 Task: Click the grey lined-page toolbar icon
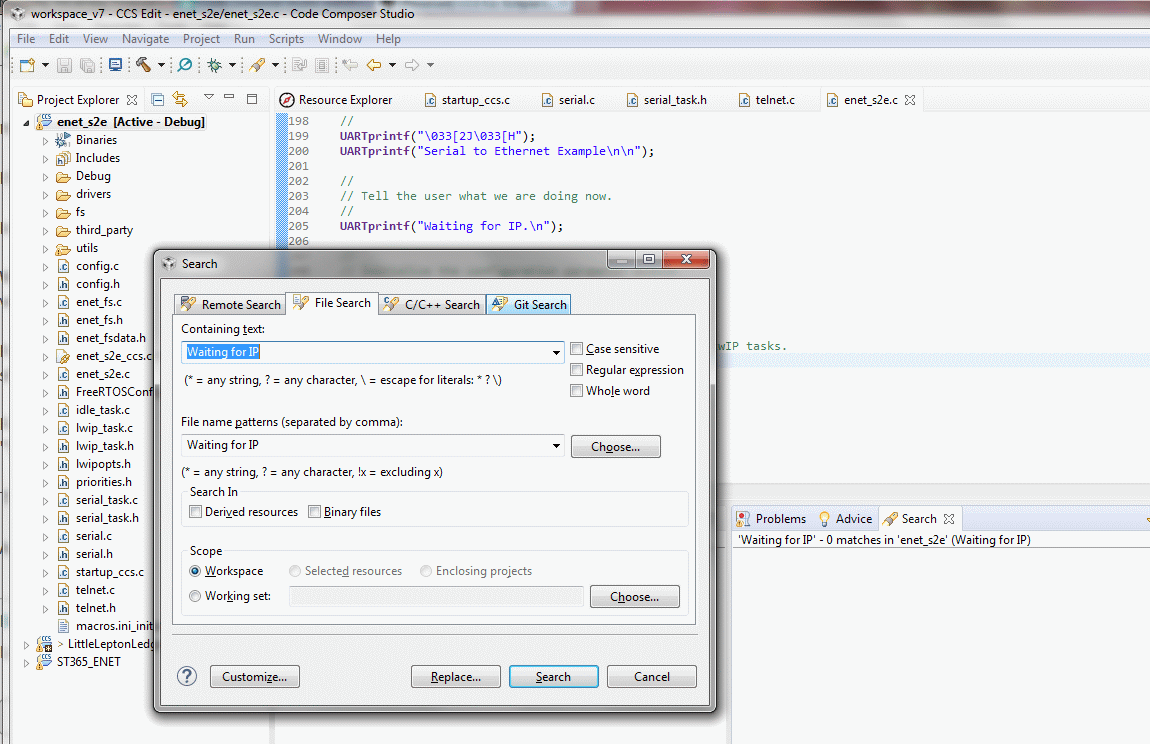pos(322,65)
